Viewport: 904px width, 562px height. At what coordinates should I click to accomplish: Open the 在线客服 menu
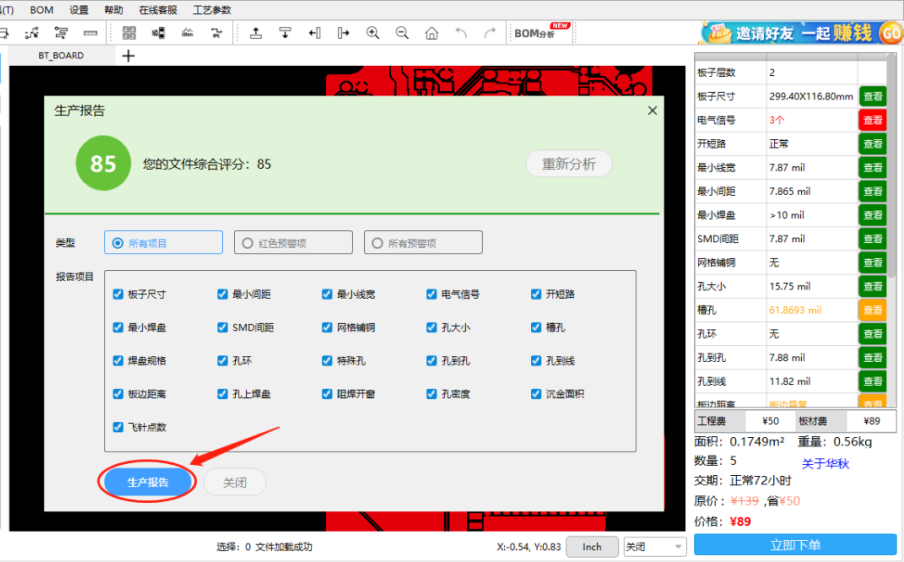158,10
